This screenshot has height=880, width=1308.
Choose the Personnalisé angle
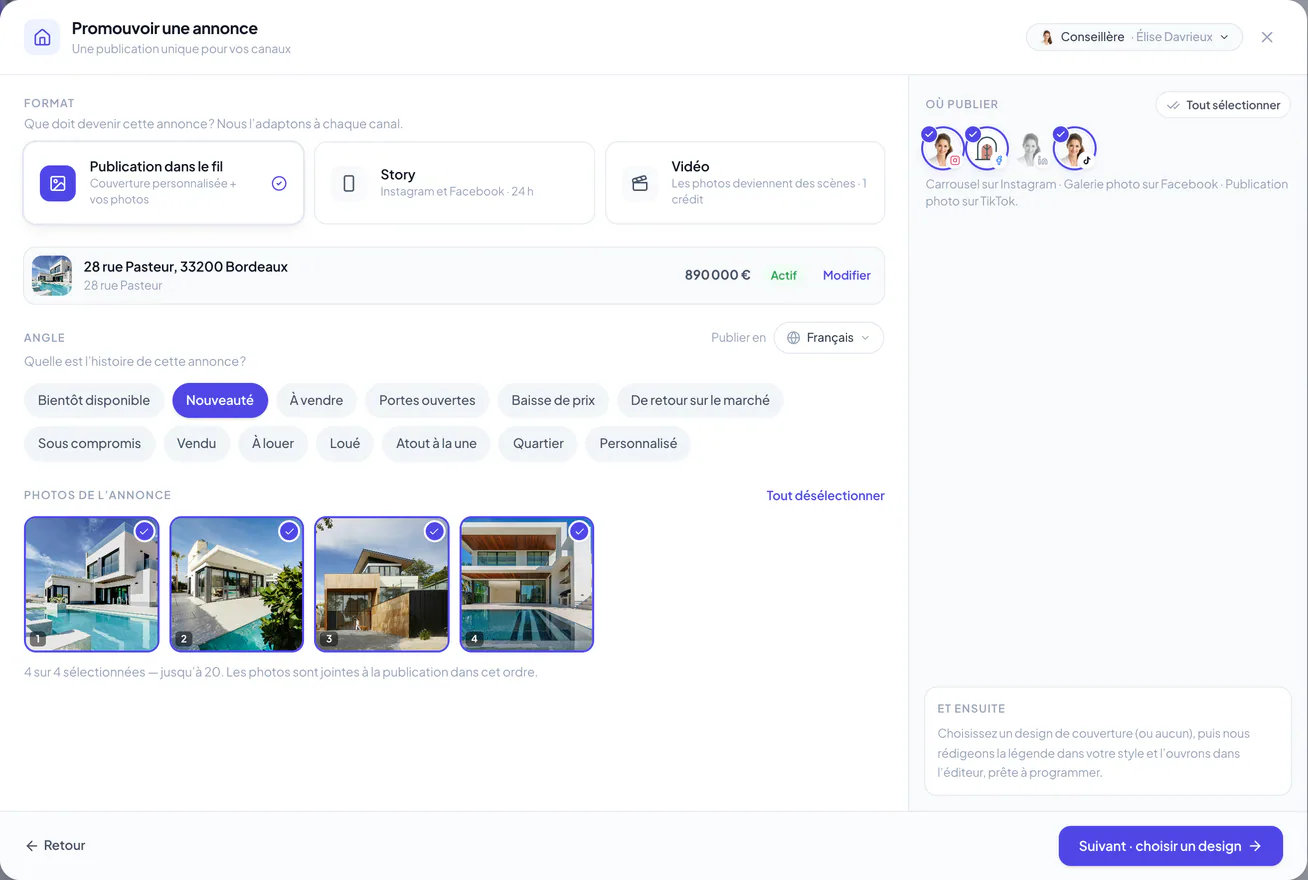638,444
